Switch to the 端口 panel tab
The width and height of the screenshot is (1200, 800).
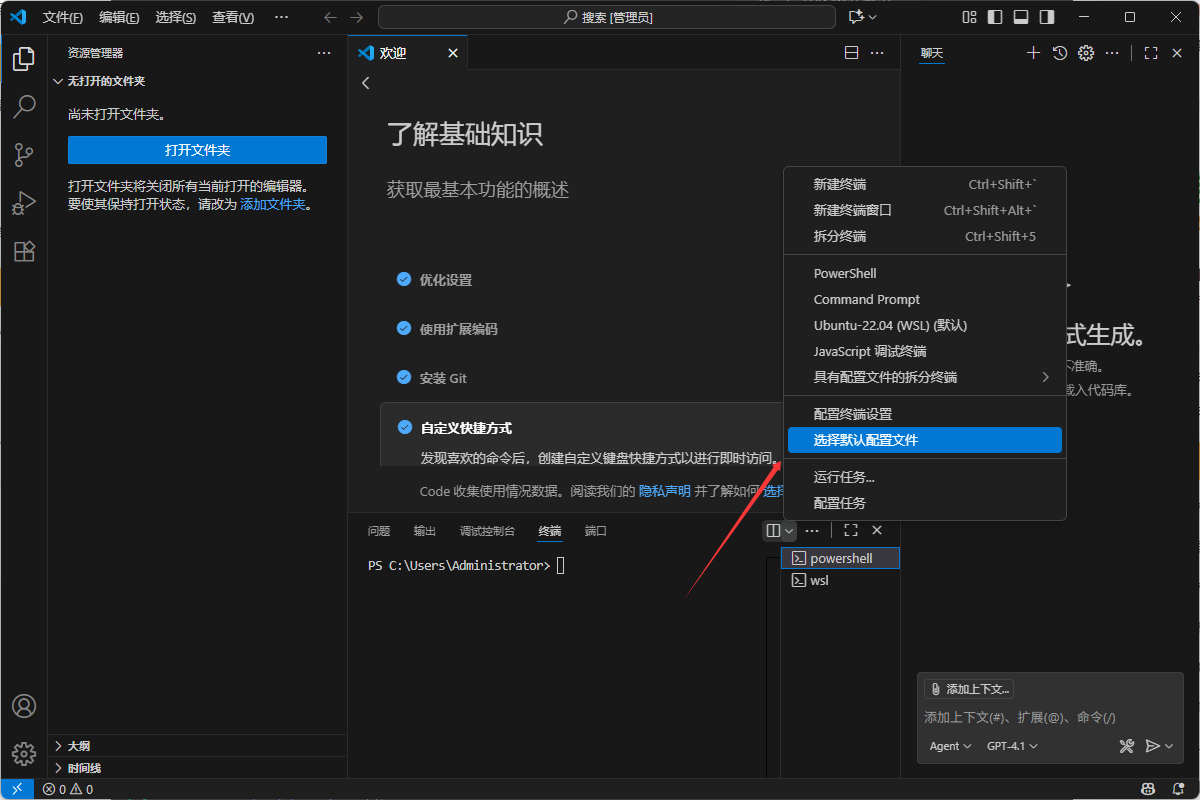(x=595, y=531)
